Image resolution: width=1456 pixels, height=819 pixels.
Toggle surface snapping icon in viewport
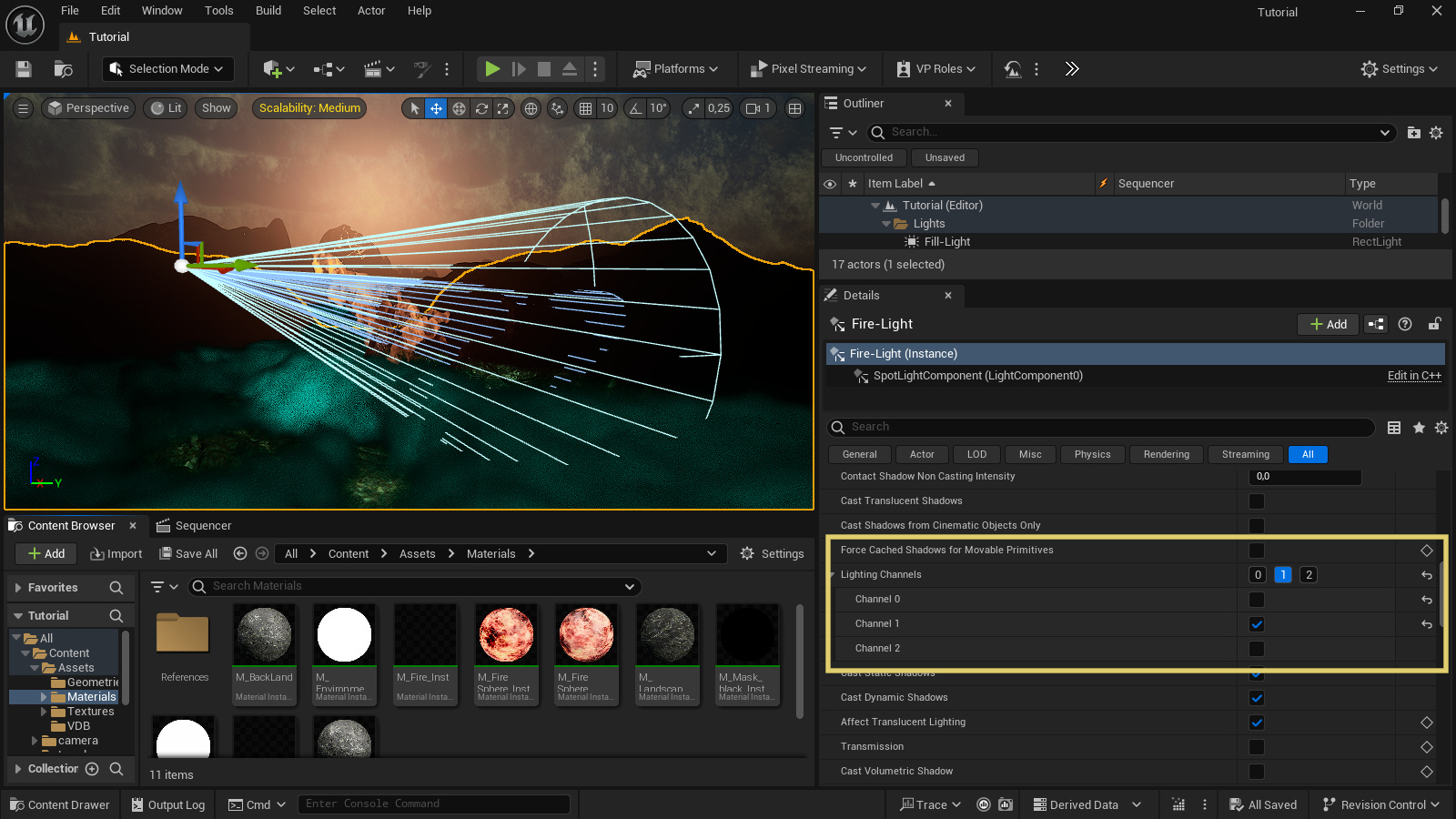(558, 108)
